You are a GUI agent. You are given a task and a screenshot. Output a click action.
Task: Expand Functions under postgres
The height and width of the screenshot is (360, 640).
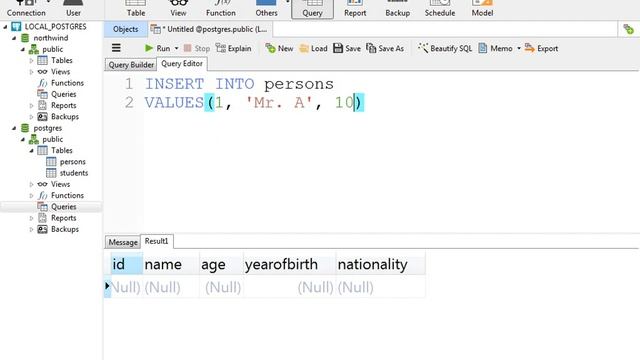32,196
